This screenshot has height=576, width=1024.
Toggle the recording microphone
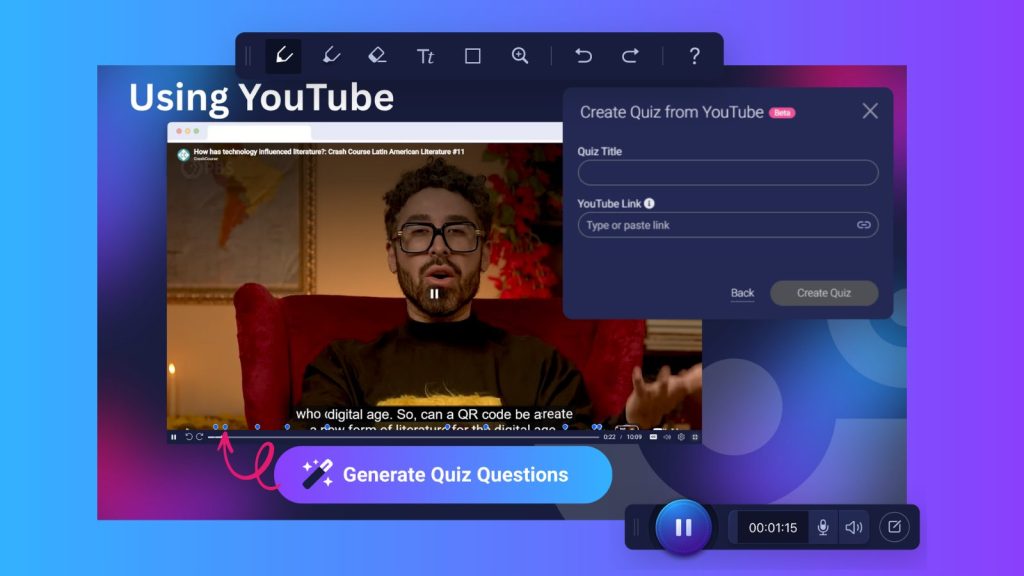pos(823,527)
